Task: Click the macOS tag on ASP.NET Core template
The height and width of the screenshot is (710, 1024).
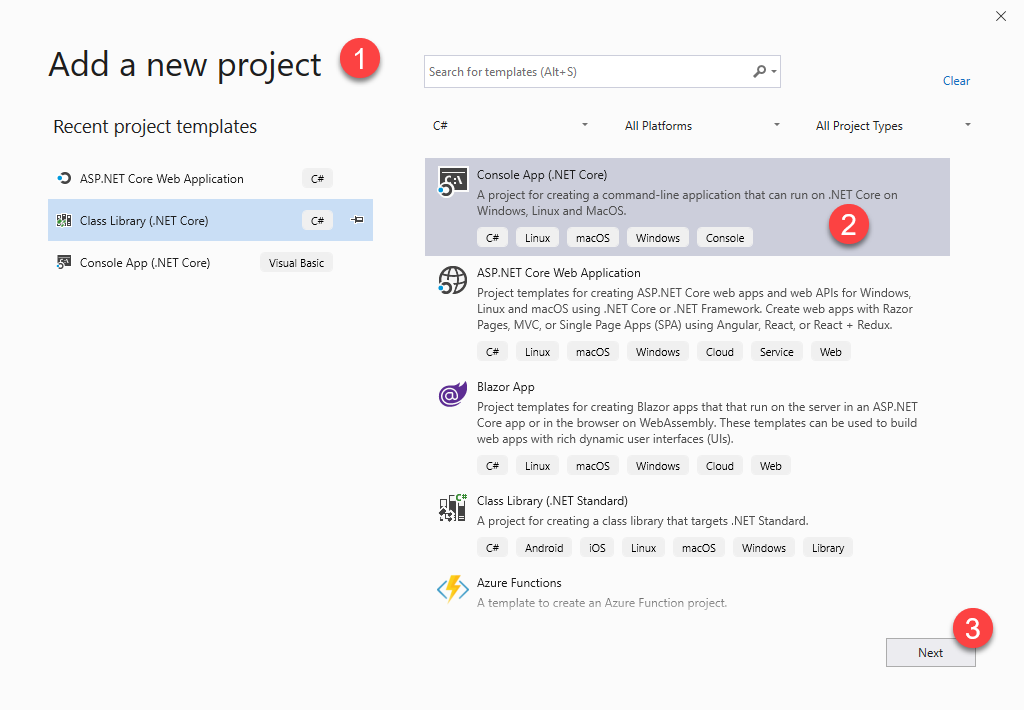Action: click(x=592, y=352)
